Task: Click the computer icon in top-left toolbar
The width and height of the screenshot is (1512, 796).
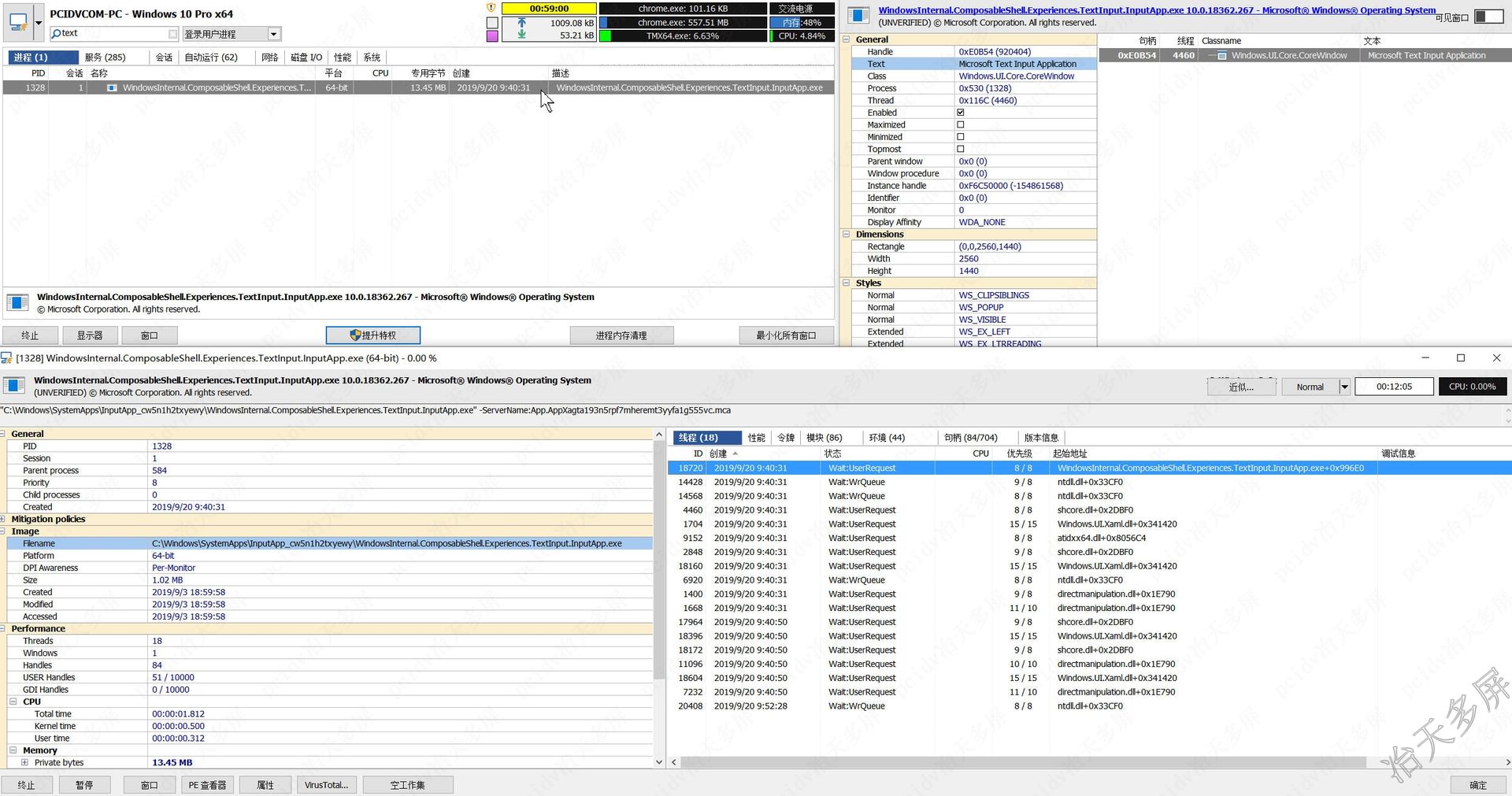Action: [x=17, y=21]
